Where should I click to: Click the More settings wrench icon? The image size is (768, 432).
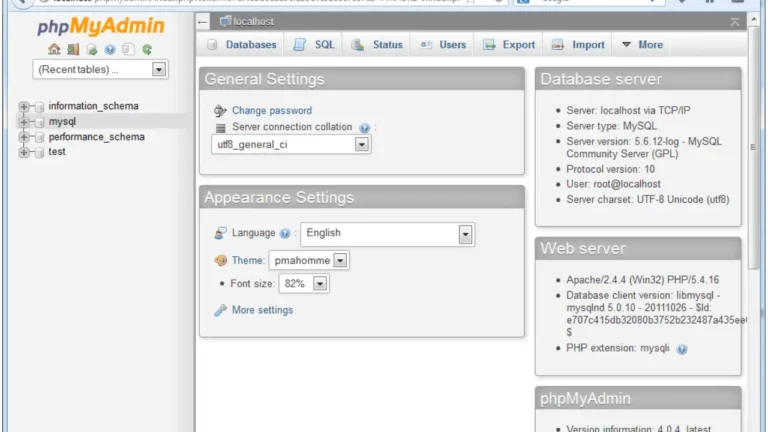coord(220,310)
